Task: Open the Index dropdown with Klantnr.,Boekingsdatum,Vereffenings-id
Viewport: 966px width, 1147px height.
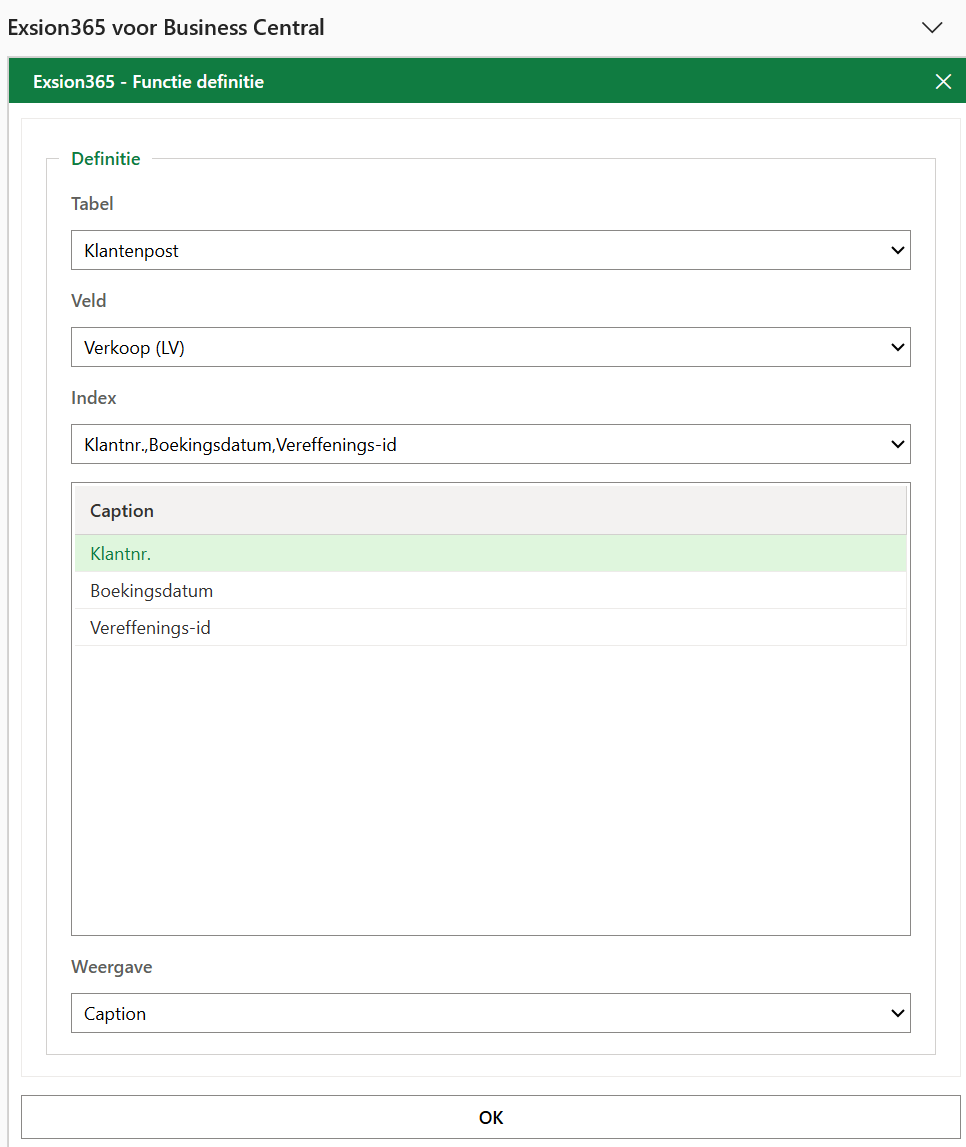Action: coord(491,444)
